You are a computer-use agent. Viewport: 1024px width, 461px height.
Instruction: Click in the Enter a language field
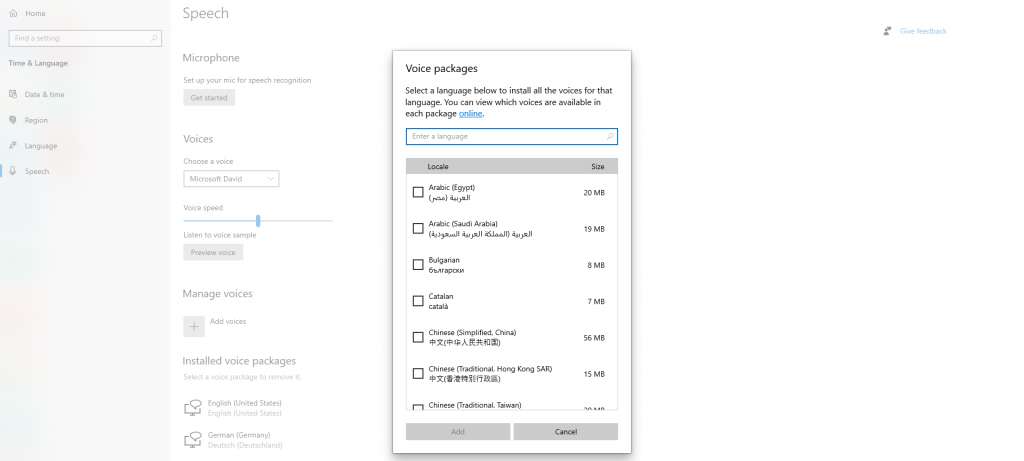click(511, 136)
